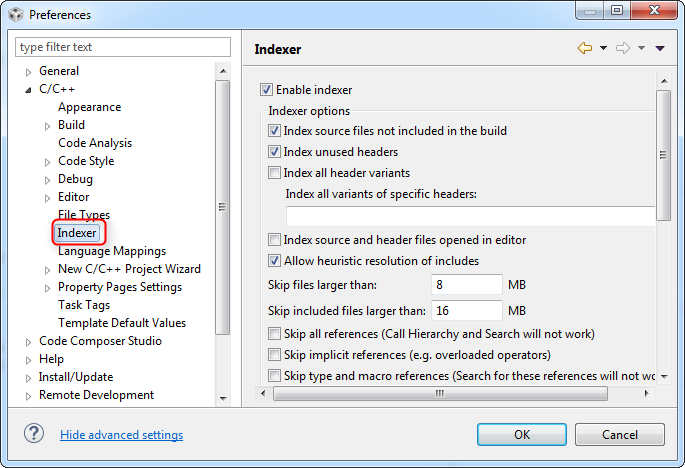Open the preferences view menu triangle
Viewport: 685px width, 468px height.
659,48
